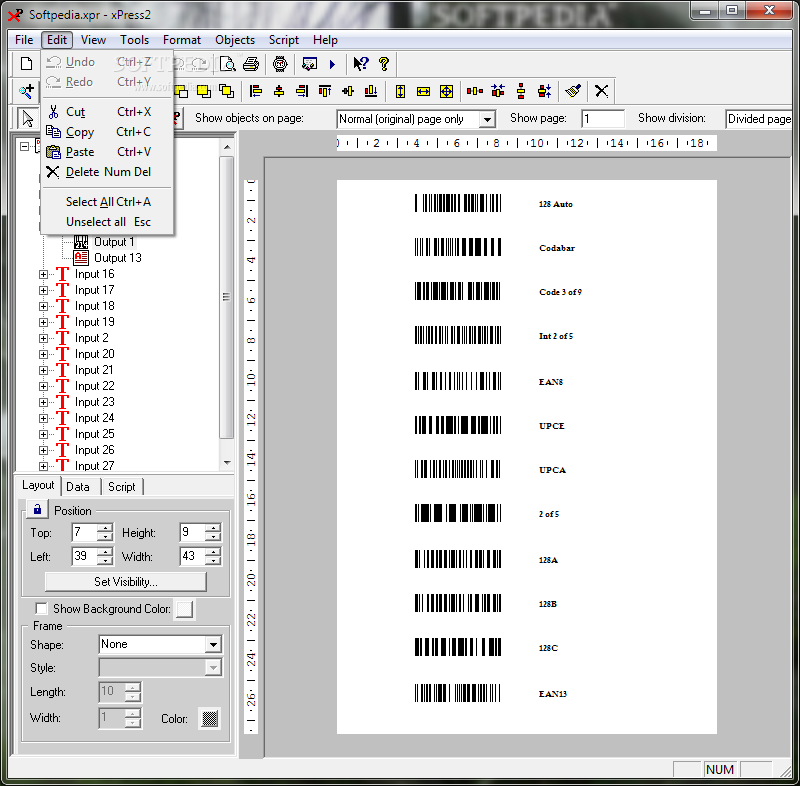Choose Cut from the Edit menu

(107, 112)
